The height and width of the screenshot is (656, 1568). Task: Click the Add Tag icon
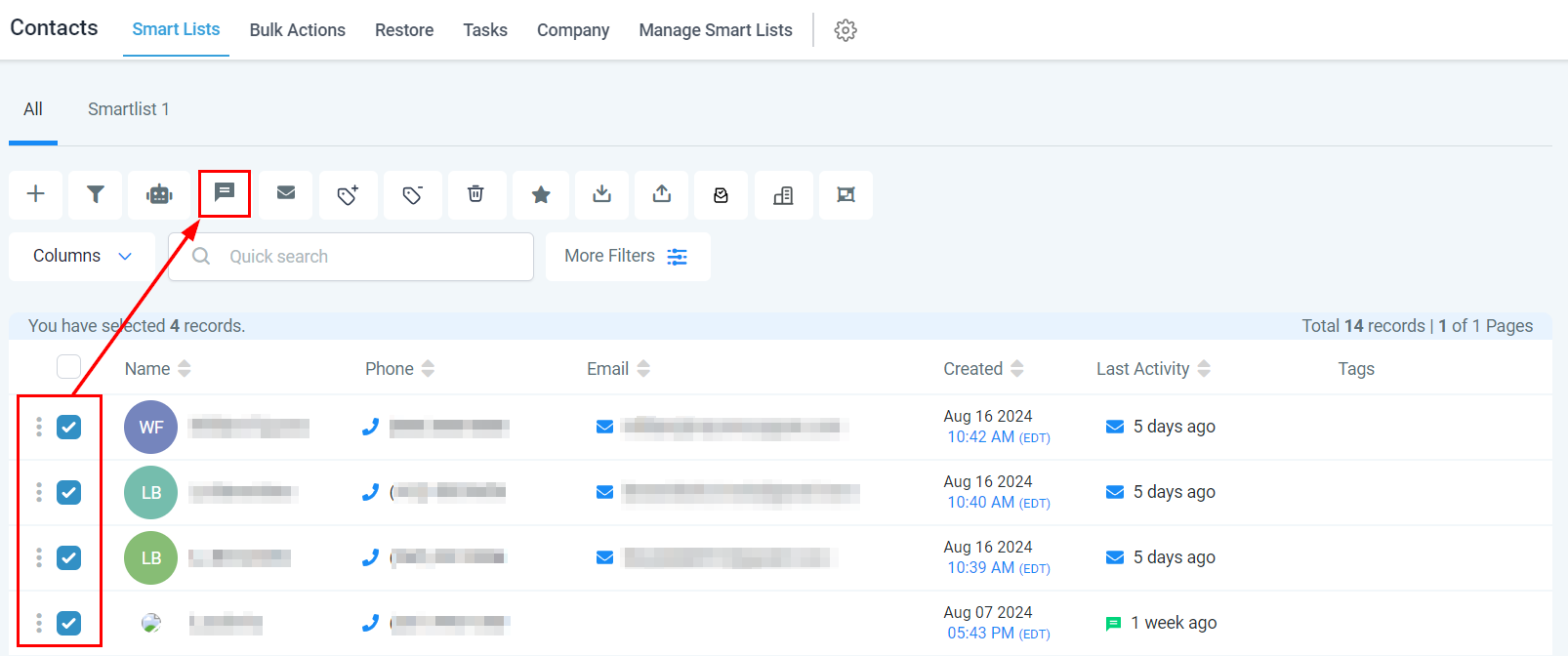348,194
